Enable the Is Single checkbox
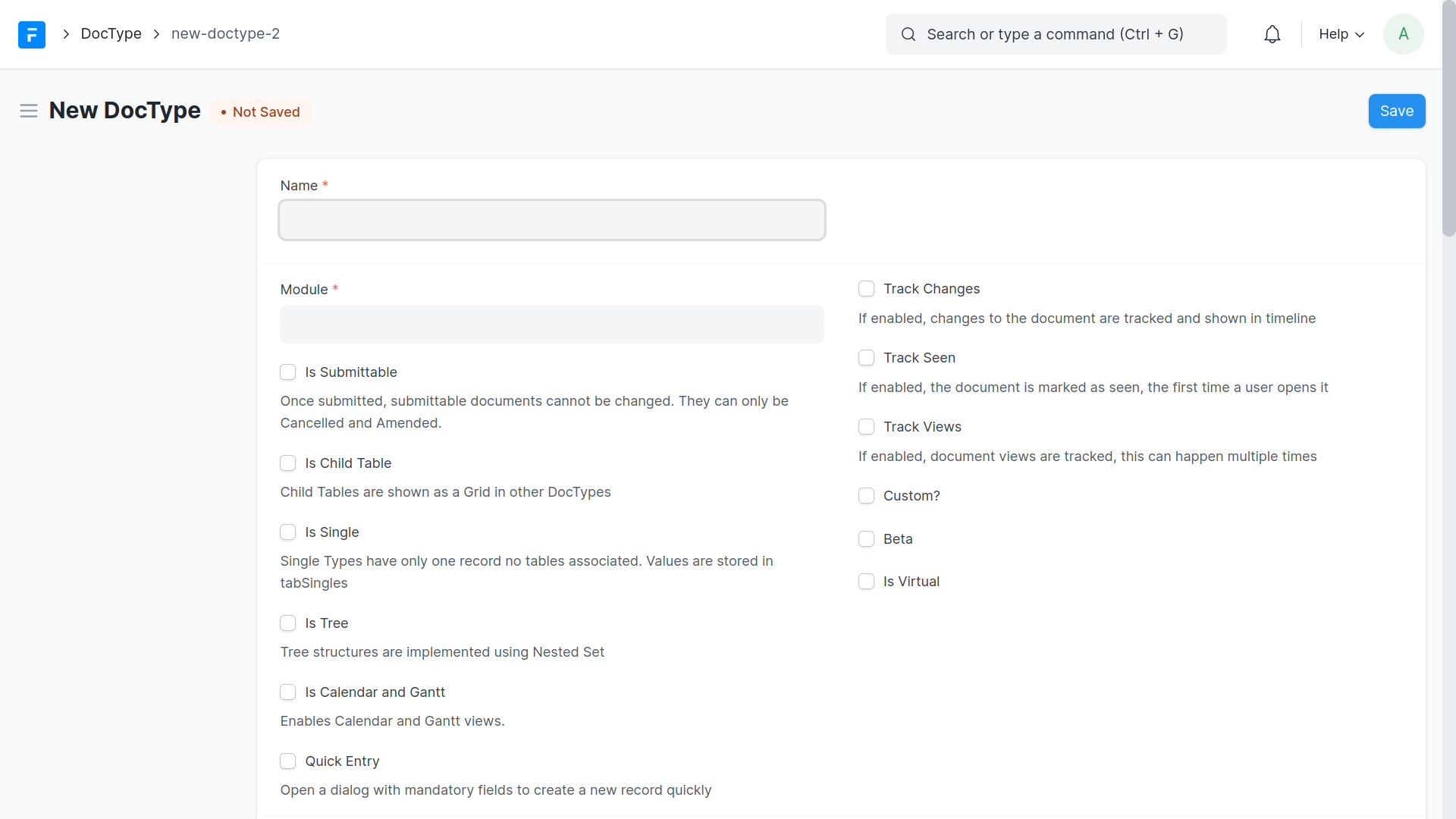 [x=288, y=532]
